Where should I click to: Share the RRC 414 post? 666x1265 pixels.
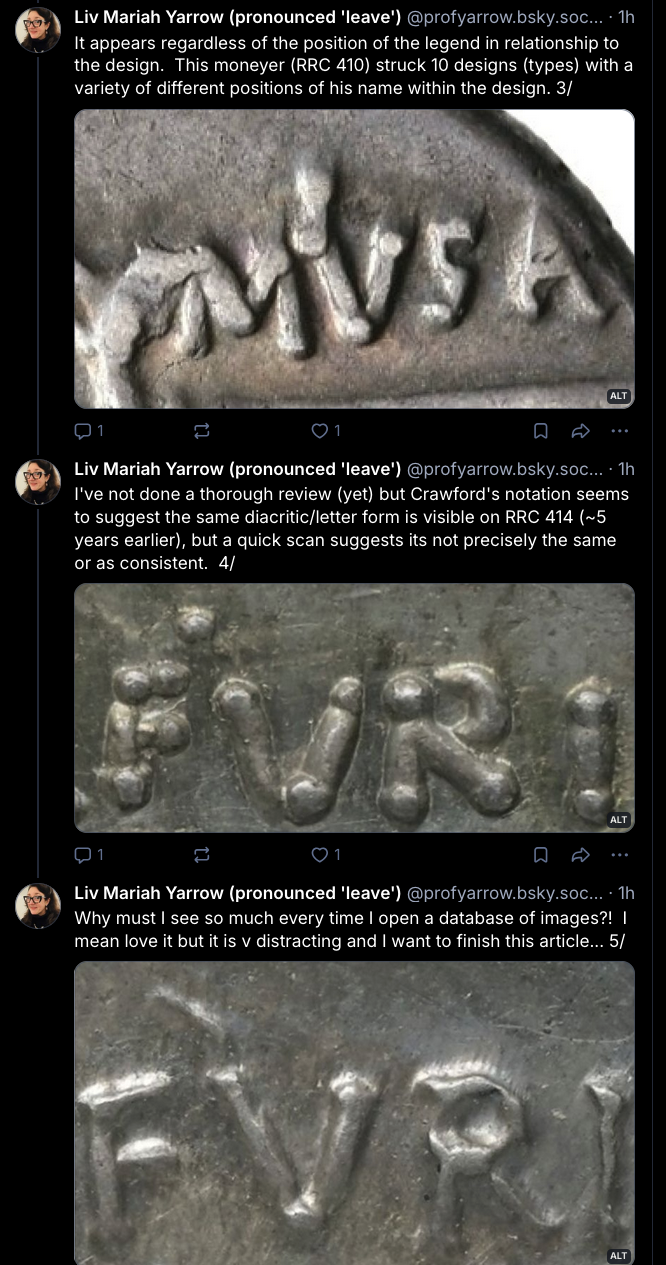tap(580, 855)
